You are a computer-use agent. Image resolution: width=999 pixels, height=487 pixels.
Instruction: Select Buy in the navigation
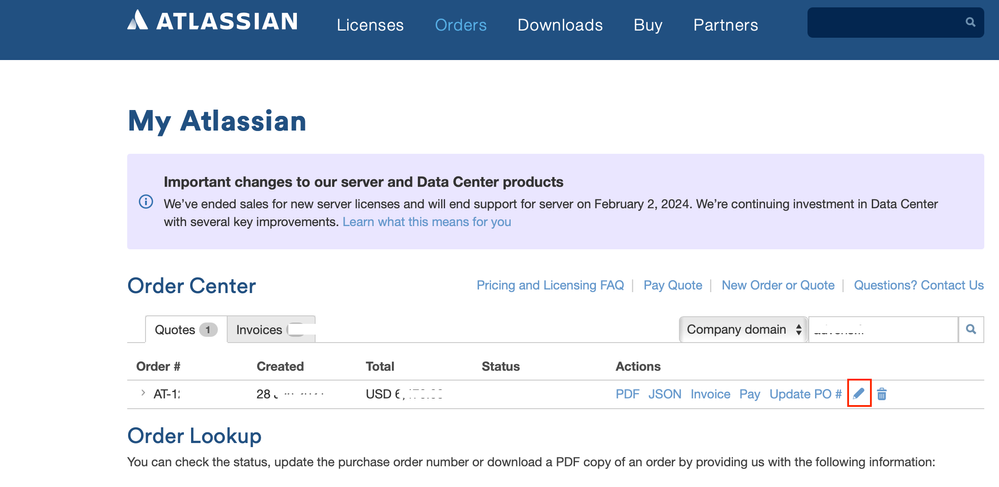click(x=648, y=25)
